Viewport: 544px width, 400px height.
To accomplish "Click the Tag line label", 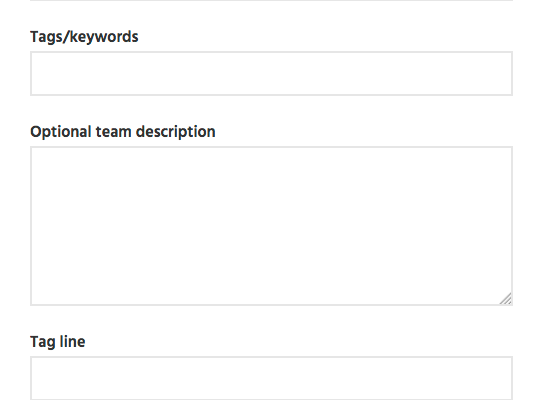I will click(x=58, y=342).
